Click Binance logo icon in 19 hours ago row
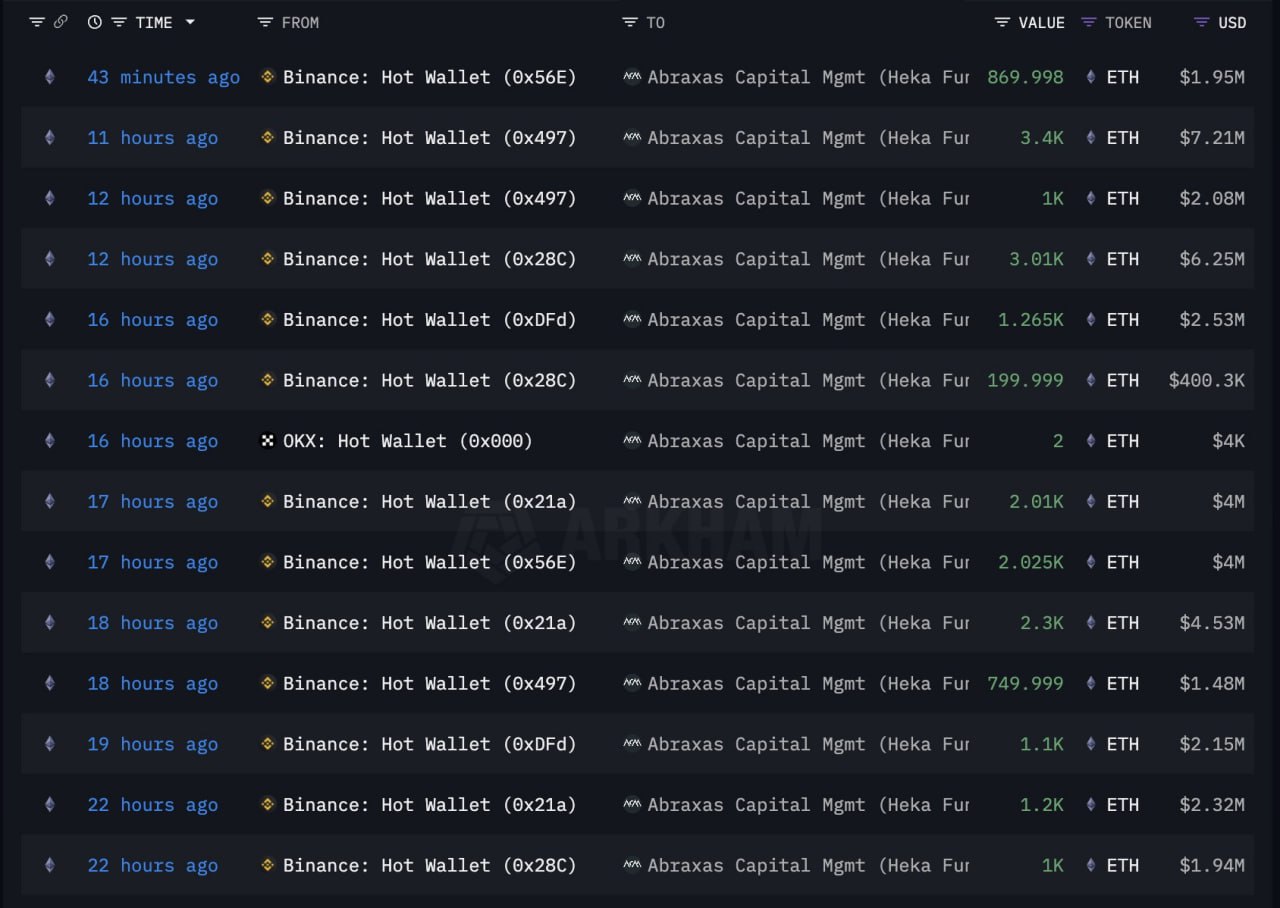Screen dimensions: 1280x908 point(267,743)
